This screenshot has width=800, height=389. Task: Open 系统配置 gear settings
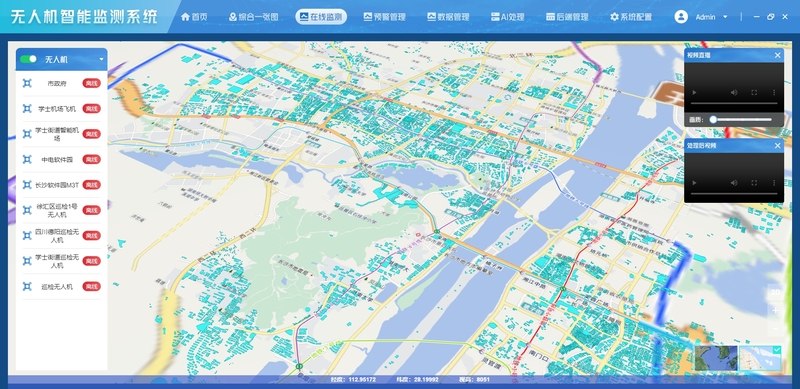(631, 17)
